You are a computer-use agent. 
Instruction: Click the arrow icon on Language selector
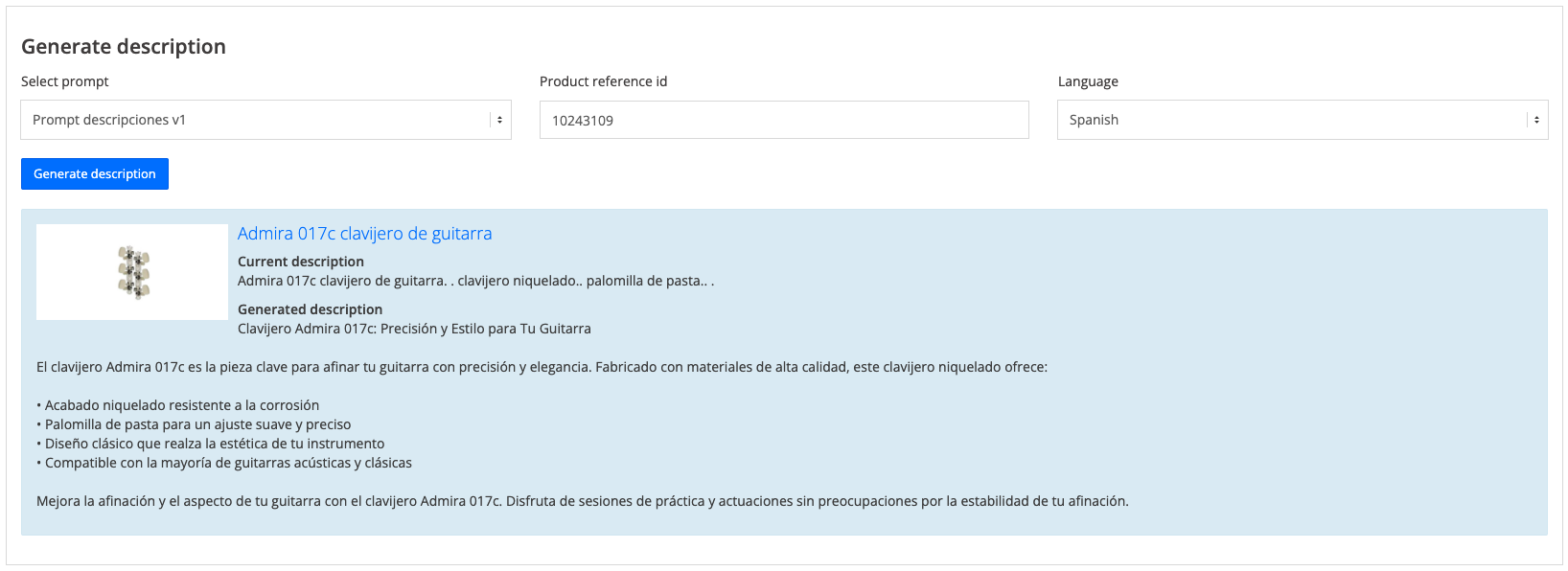coord(1536,120)
